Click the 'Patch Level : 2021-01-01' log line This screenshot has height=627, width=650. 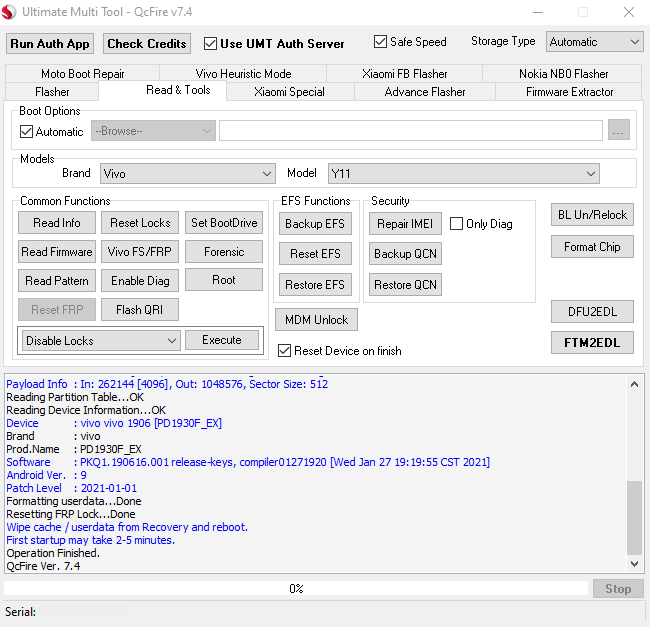click(71, 488)
